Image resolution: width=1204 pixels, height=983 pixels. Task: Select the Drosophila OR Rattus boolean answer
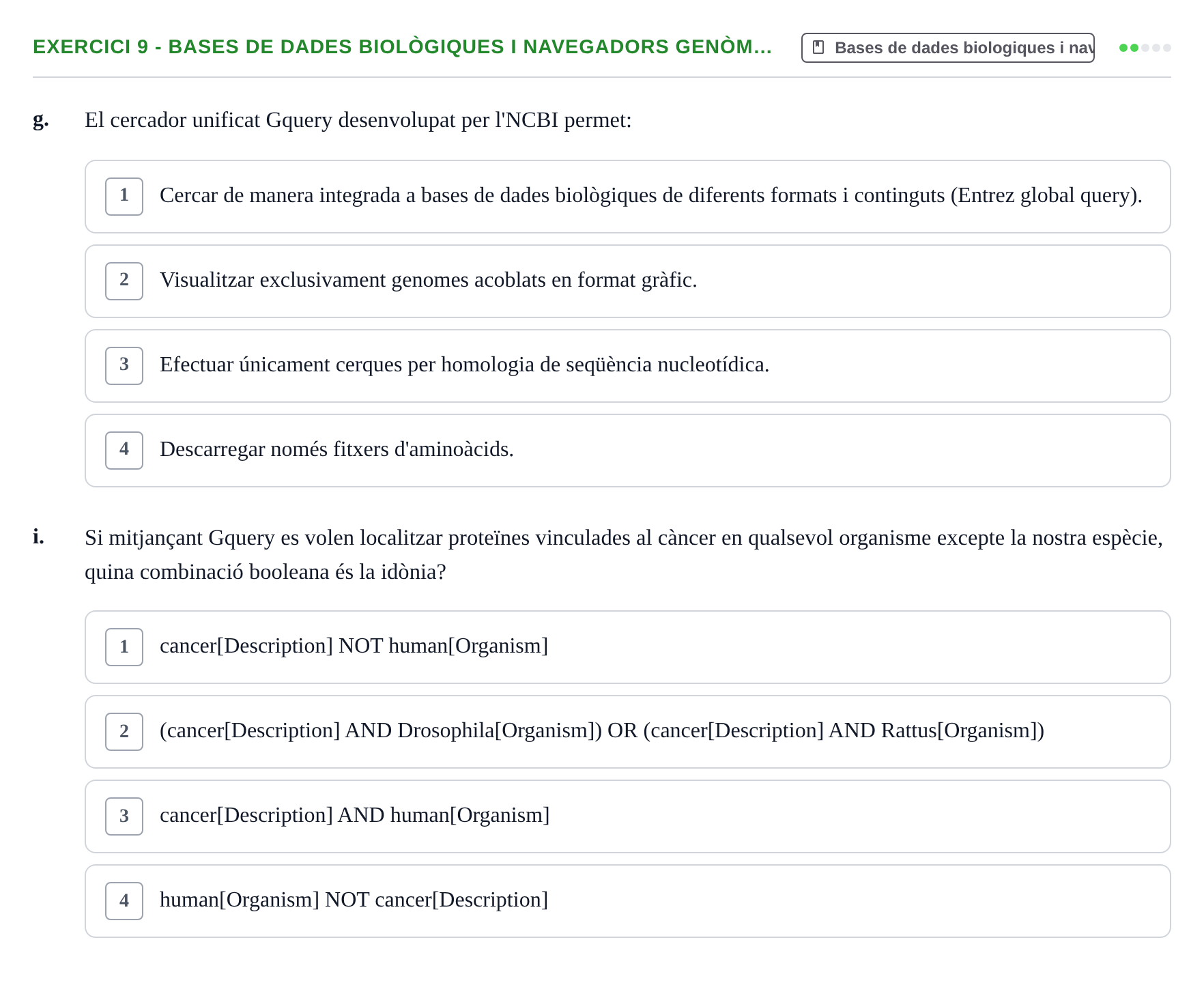pos(627,732)
